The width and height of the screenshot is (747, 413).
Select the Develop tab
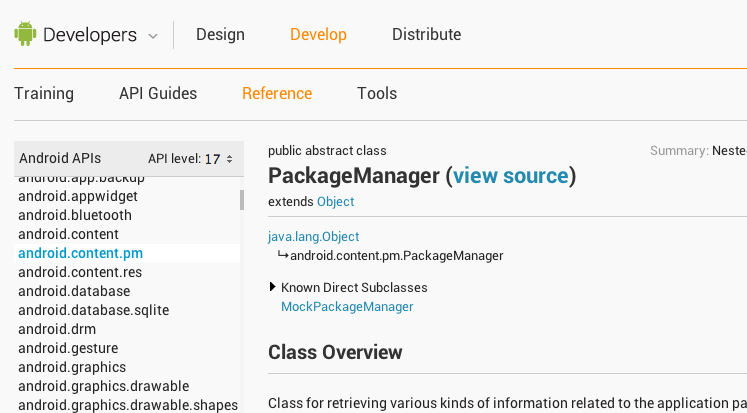318,34
